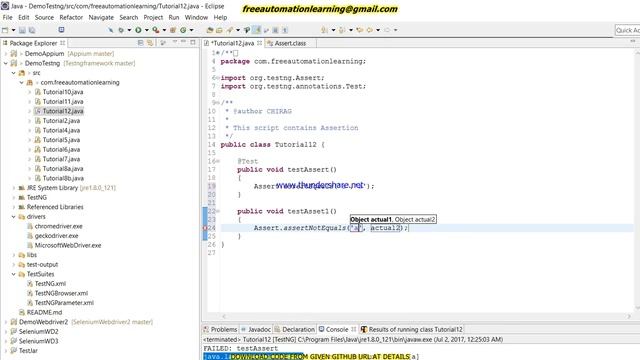Collapse the Javadoc fold at line 9
Image resolution: width=640 pixels, height=360 pixels.
pyautogui.click(x=217, y=103)
